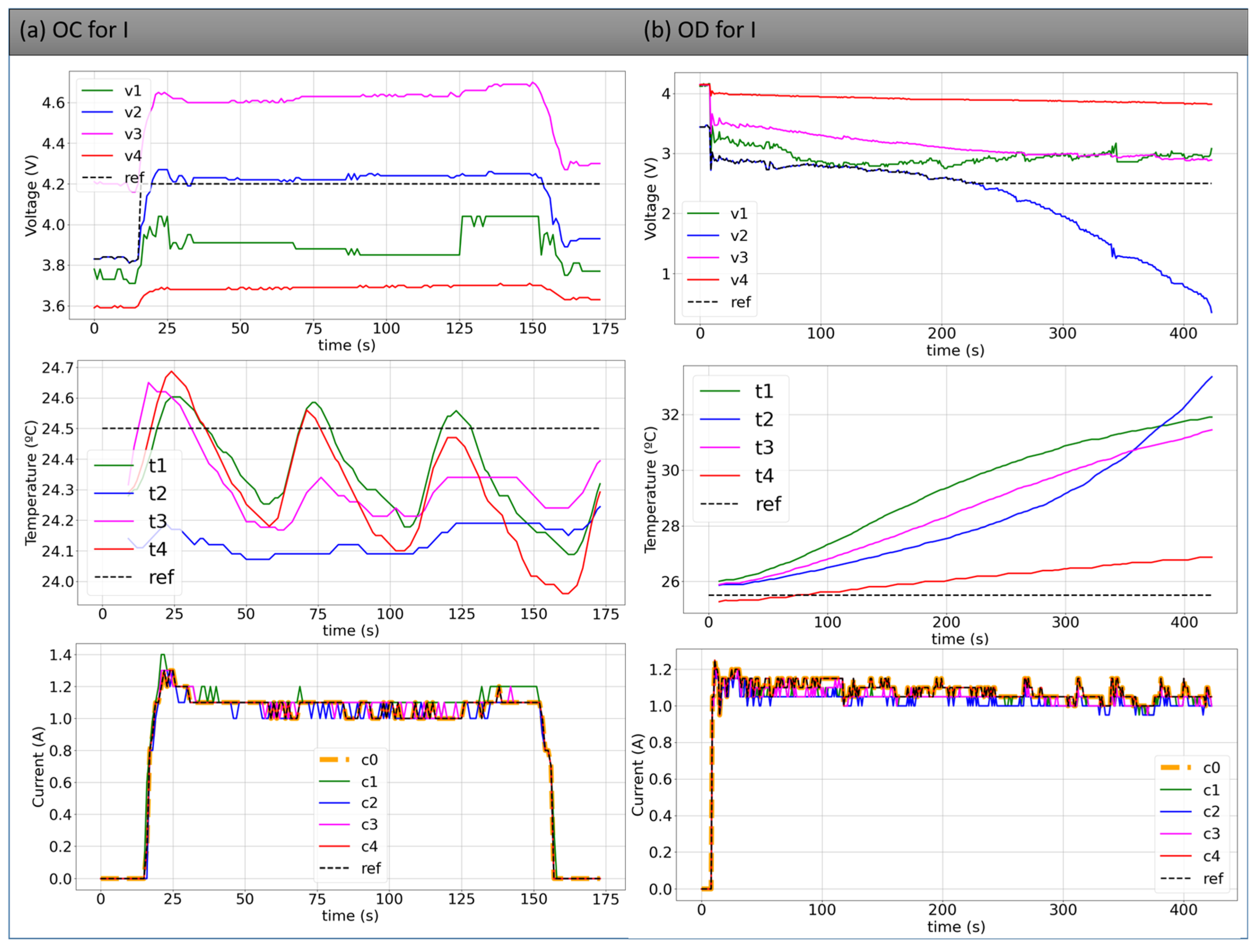The image size is (1260, 952).
Task: Select the c3 label in the OC current legend
Action: (369, 825)
